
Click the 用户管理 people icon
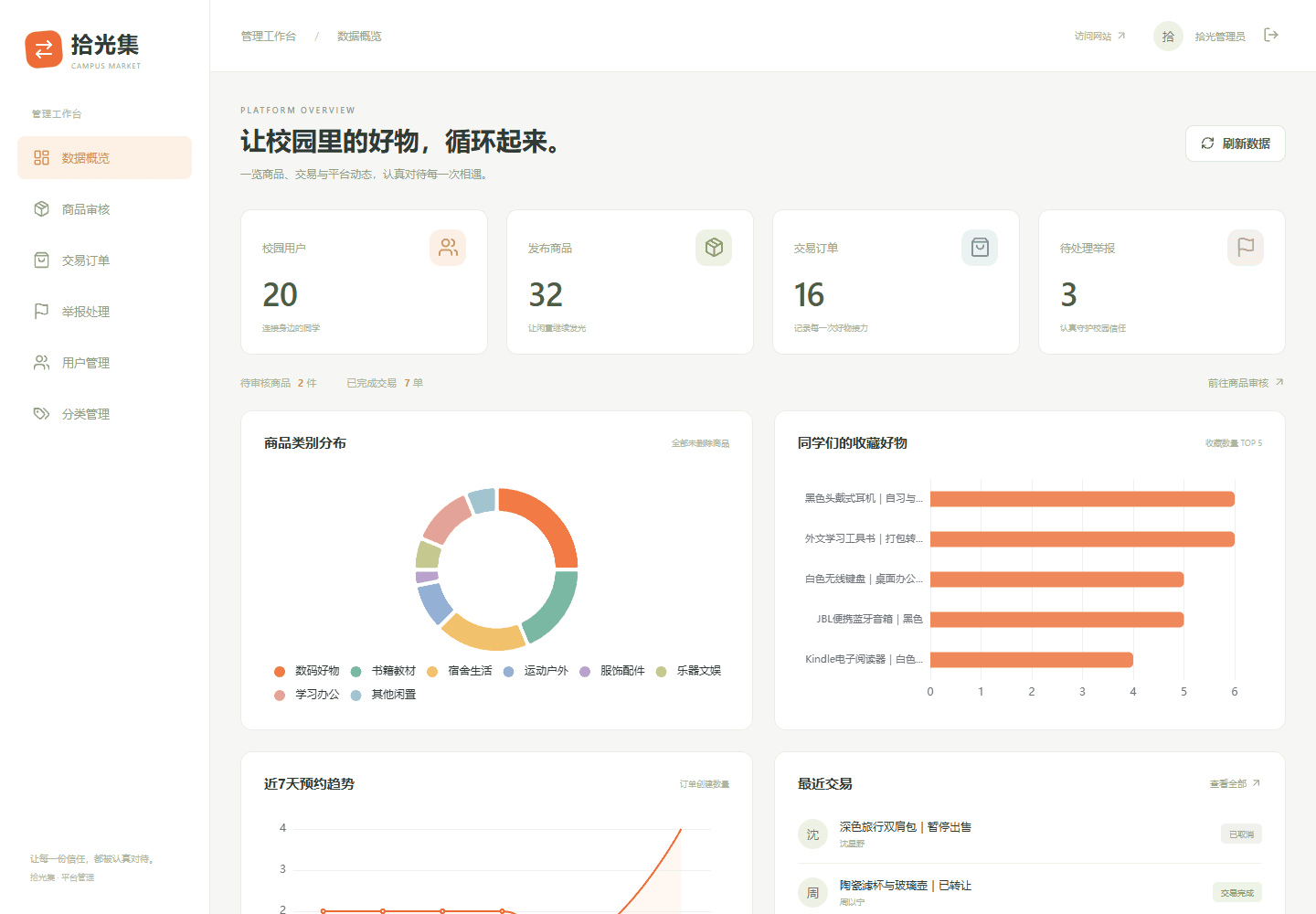pos(41,362)
